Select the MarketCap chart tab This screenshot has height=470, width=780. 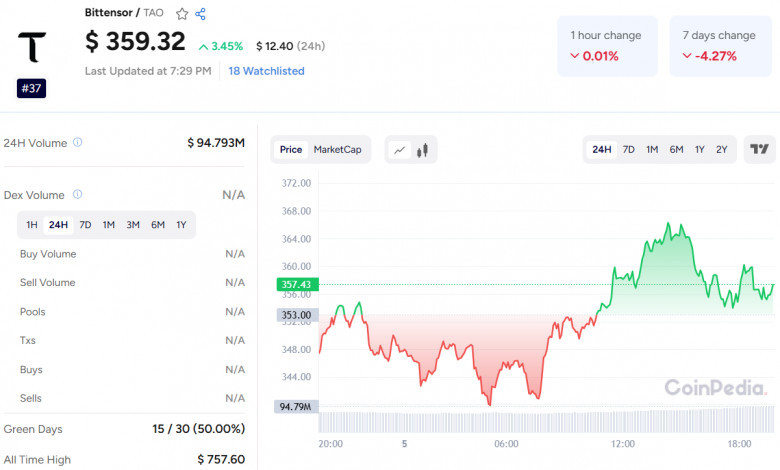pyautogui.click(x=337, y=150)
